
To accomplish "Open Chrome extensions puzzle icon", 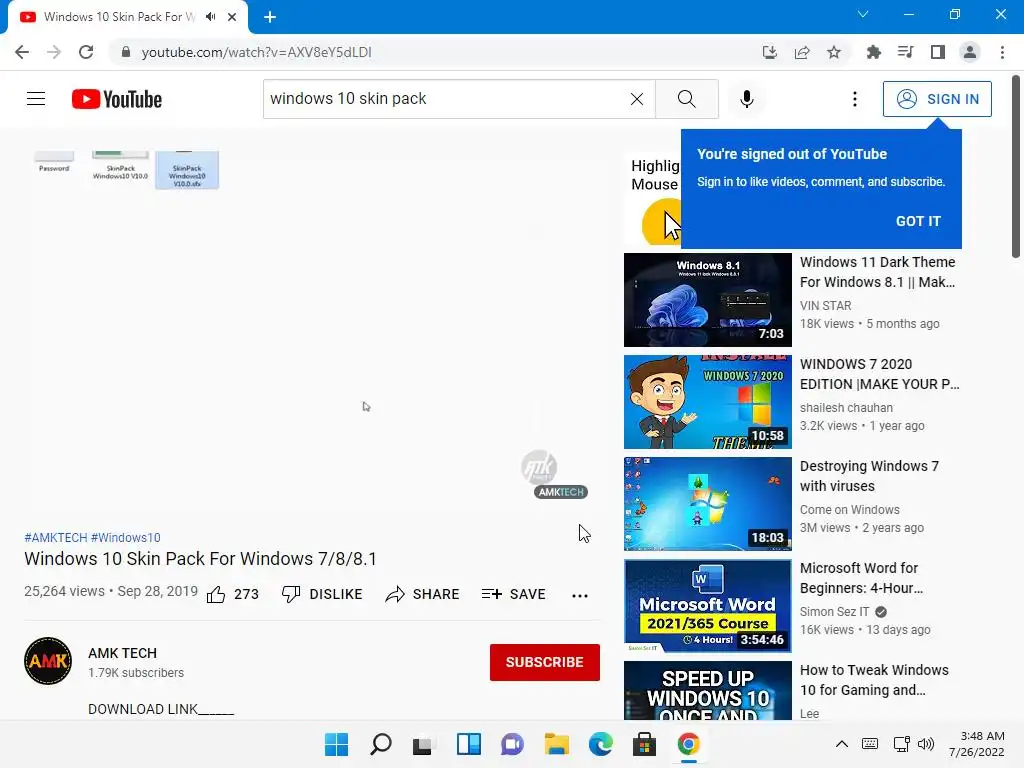I will point(873,52).
